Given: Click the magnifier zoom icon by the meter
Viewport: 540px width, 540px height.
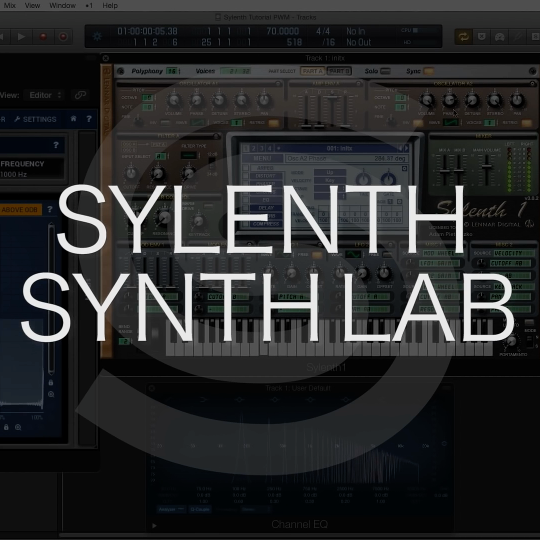Looking at the screenshot, I should pos(51,394).
